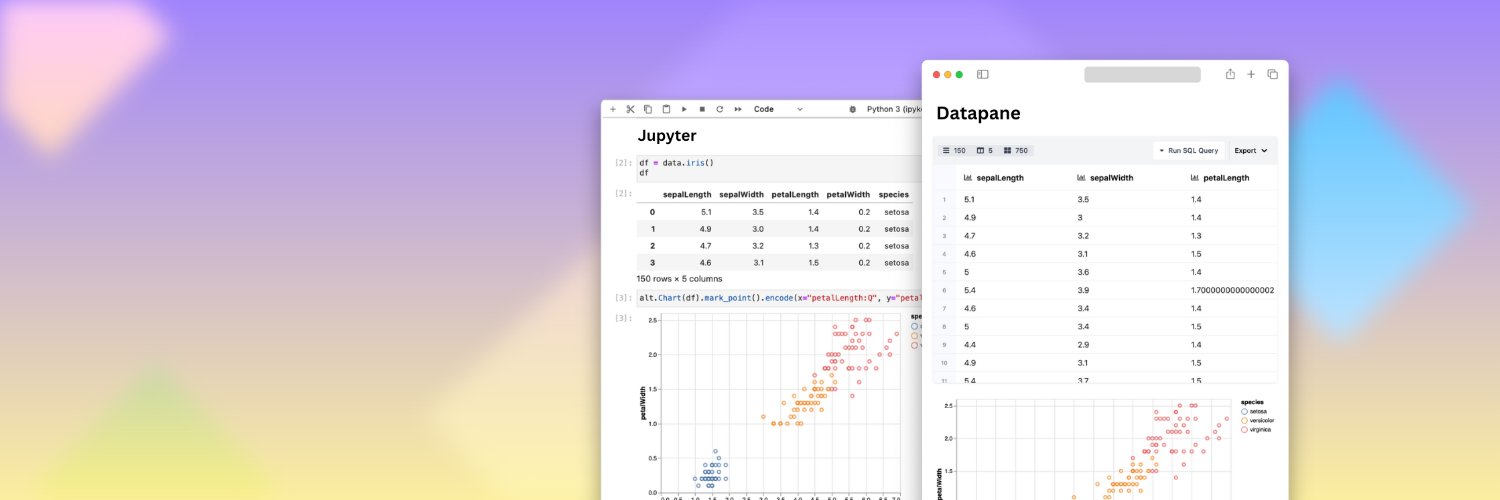Click the 5 columns count indicator in Datapane
1500x500 pixels.
pos(985,150)
